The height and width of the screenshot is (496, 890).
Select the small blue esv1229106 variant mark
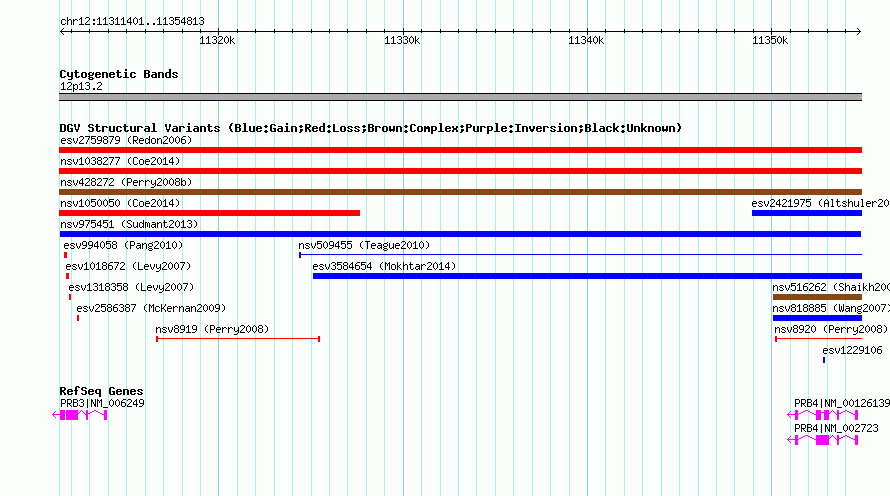824,360
